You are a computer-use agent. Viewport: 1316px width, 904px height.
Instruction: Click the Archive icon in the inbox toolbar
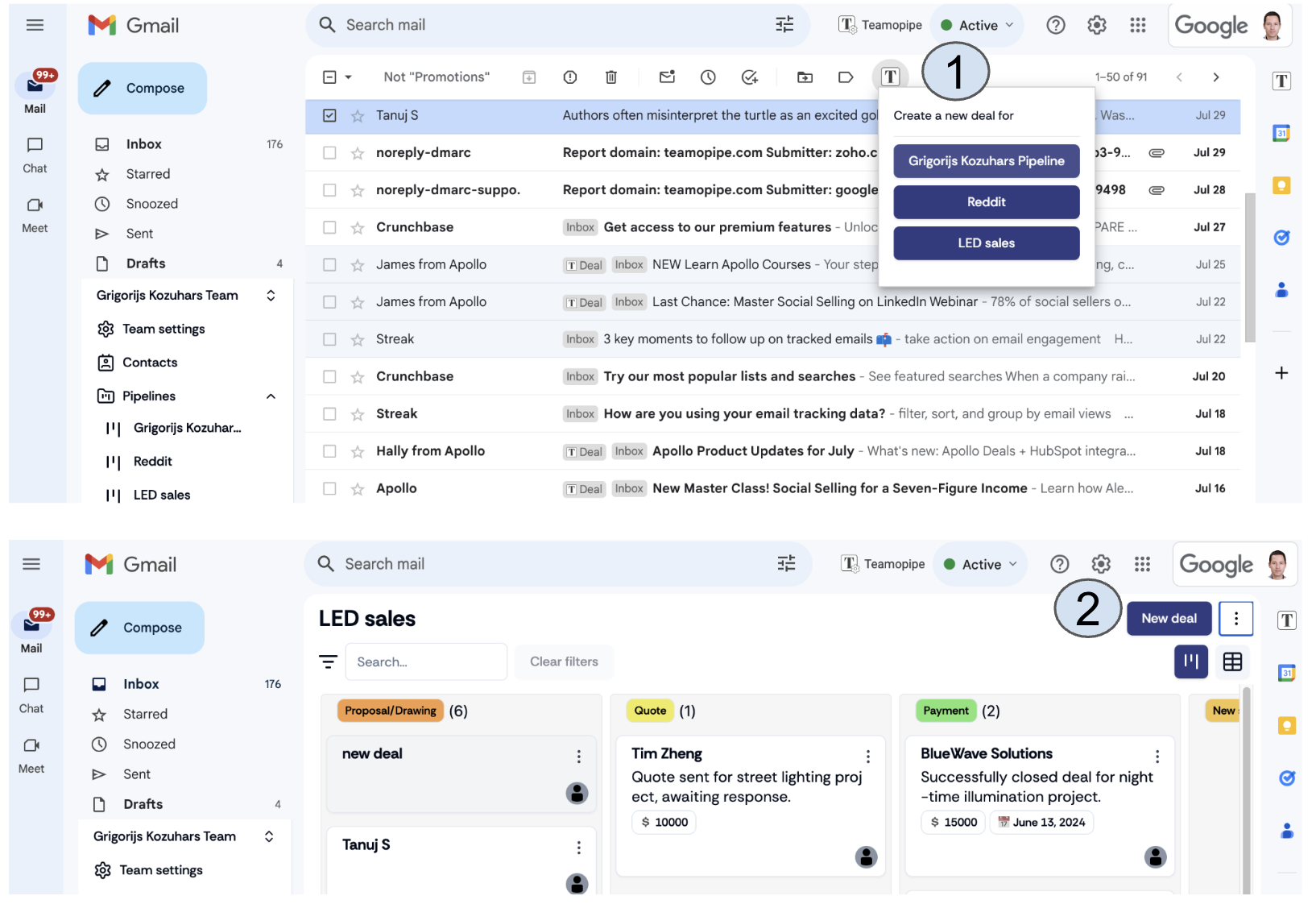tap(529, 77)
